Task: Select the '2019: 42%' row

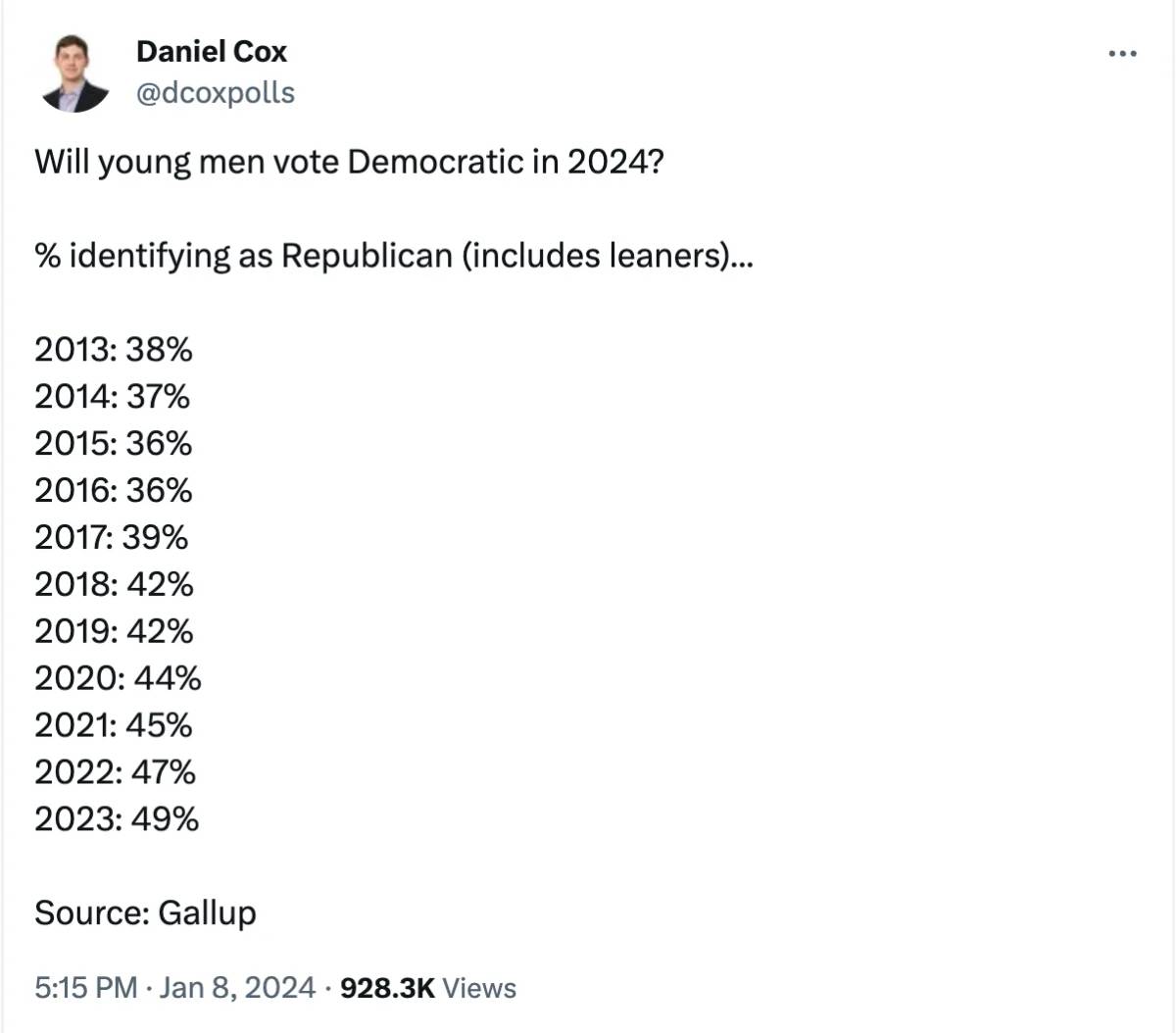Action: [115, 631]
